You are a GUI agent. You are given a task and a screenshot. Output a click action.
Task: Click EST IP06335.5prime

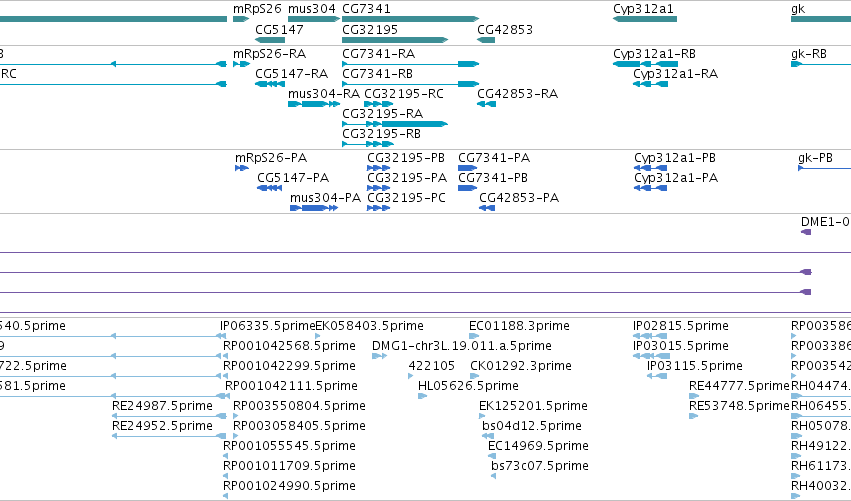(268, 326)
